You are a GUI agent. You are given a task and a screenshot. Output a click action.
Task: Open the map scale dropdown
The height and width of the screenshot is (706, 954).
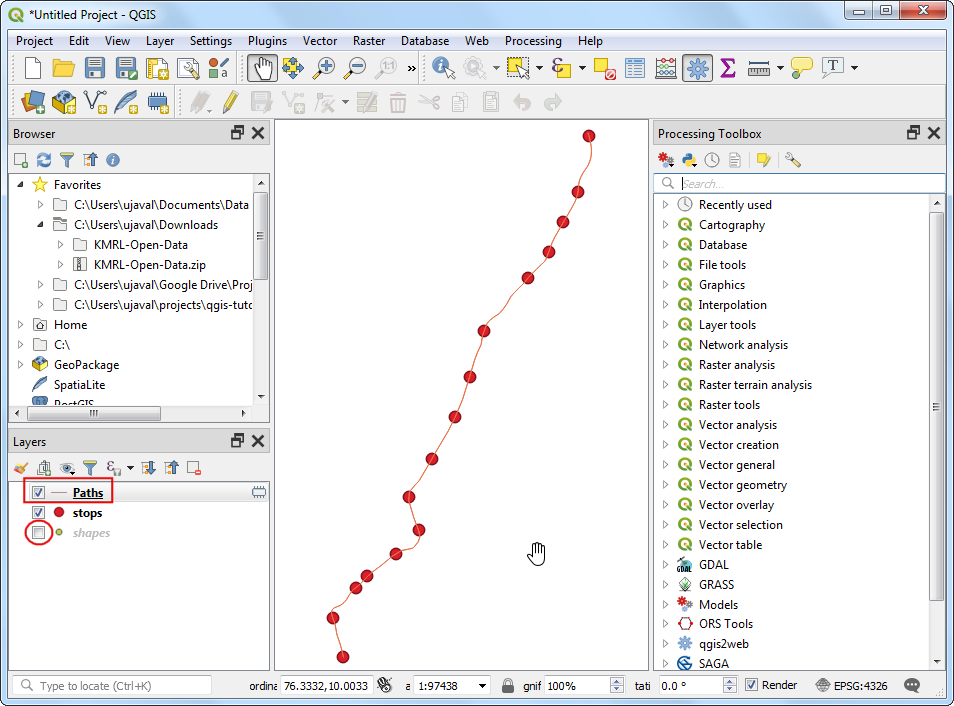point(483,686)
